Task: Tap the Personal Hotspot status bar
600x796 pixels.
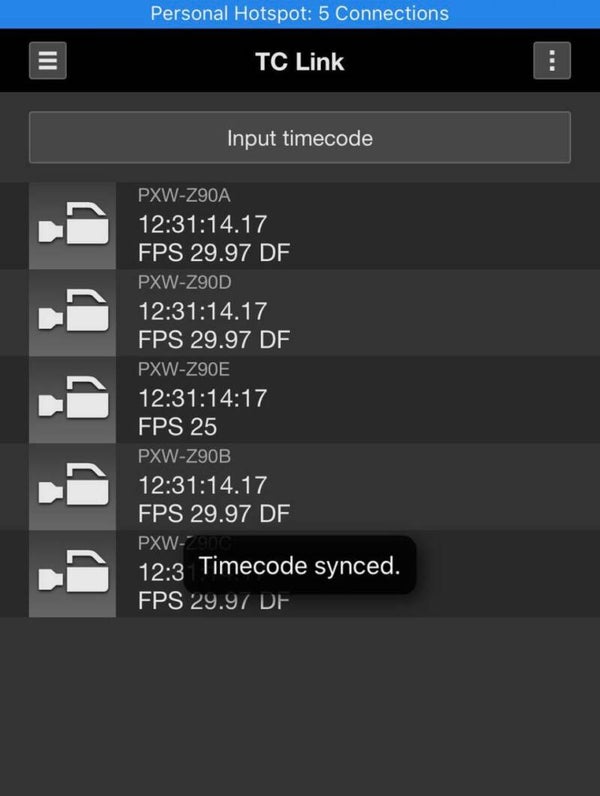Action: pyautogui.click(x=300, y=14)
